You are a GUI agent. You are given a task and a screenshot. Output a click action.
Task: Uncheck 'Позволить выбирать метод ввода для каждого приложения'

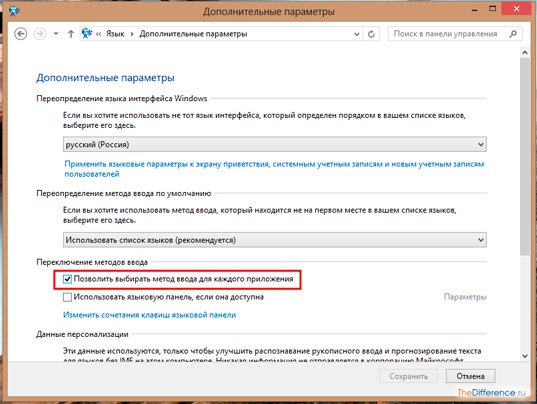(67, 279)
